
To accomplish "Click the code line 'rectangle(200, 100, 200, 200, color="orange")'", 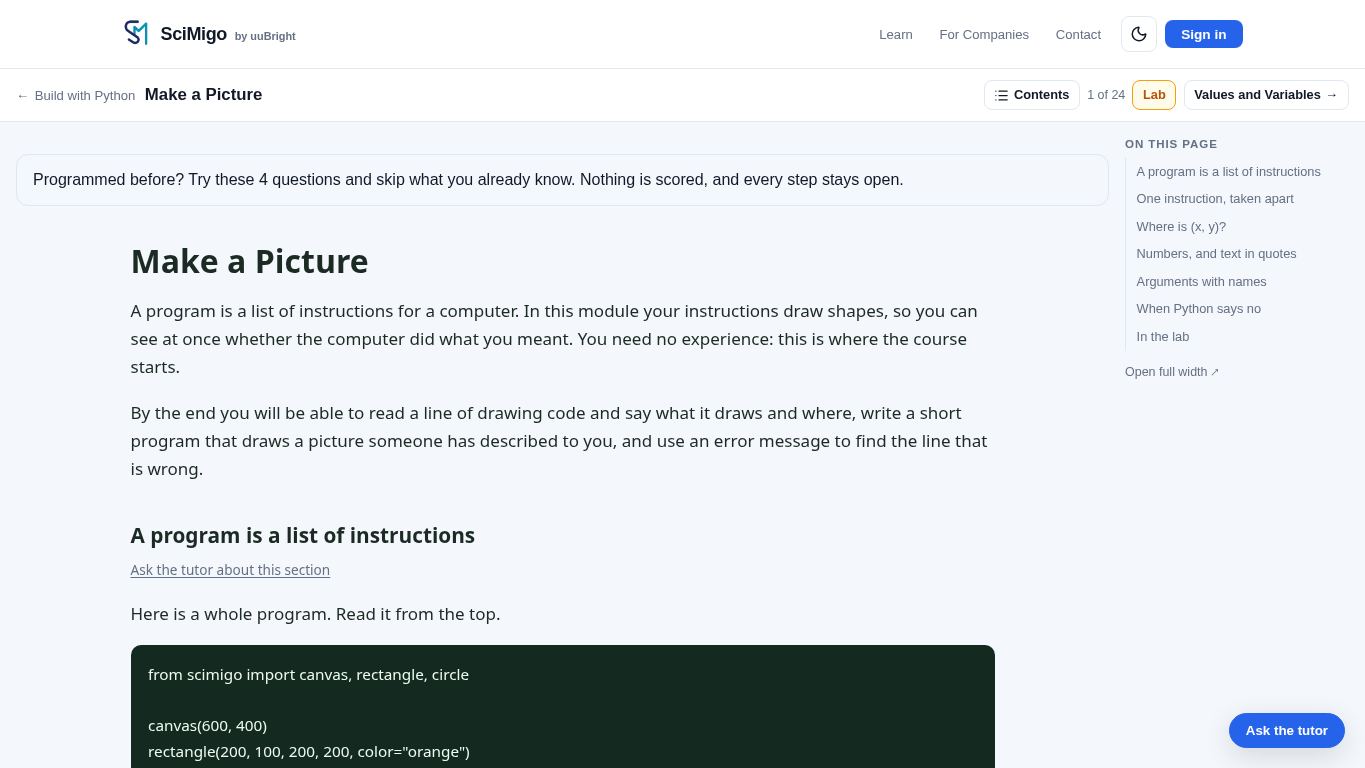I will [308, 752].
